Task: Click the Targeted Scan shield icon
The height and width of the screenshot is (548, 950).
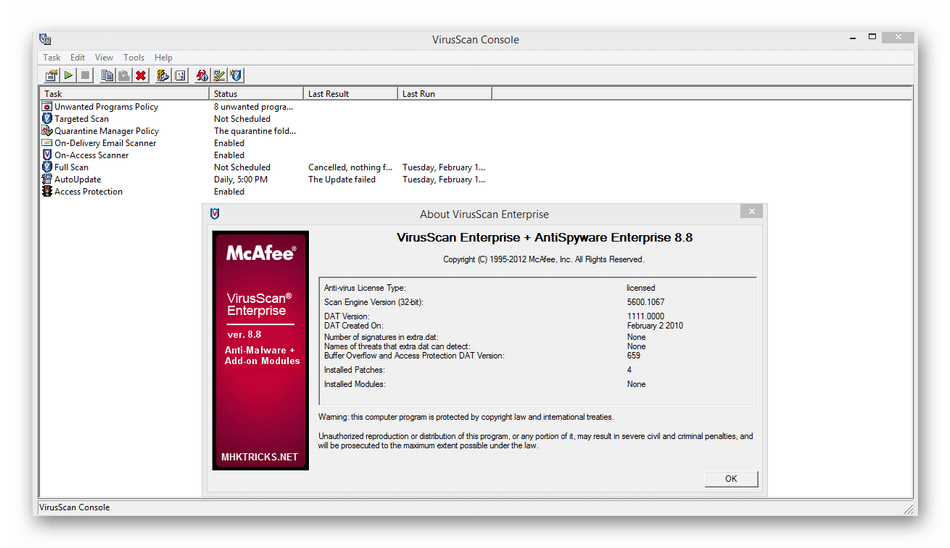Action: (47, 118)
